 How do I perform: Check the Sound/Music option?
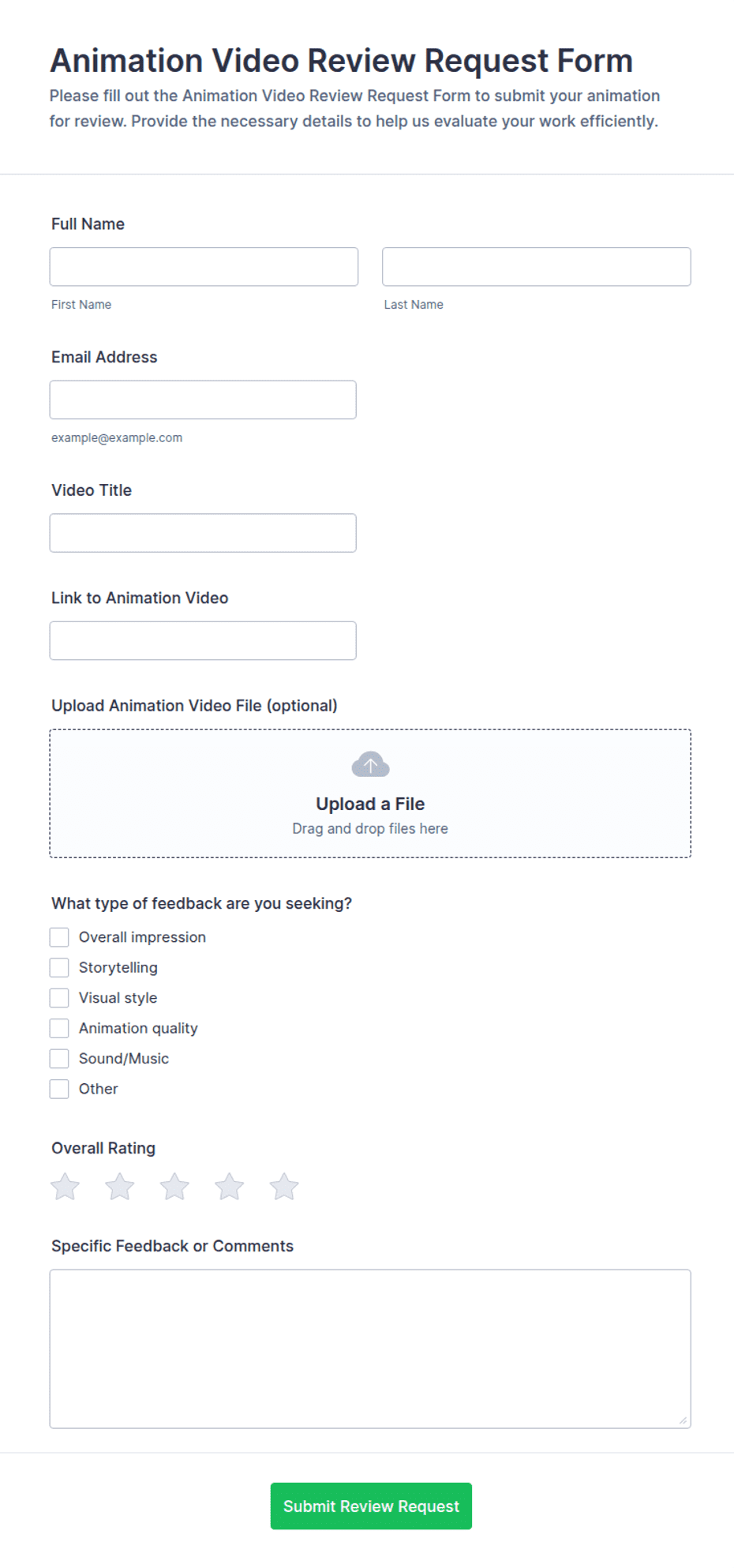(59, 1058)
